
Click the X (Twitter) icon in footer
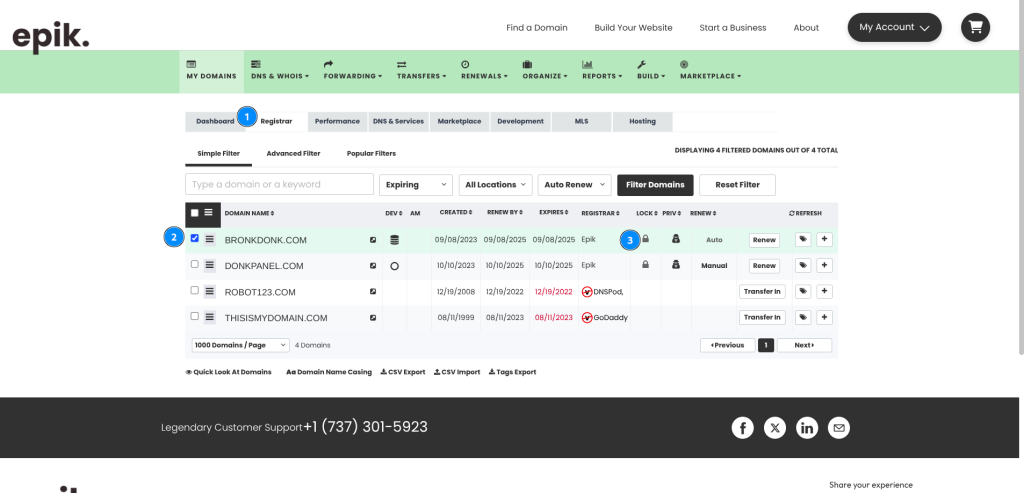(775, 428)
